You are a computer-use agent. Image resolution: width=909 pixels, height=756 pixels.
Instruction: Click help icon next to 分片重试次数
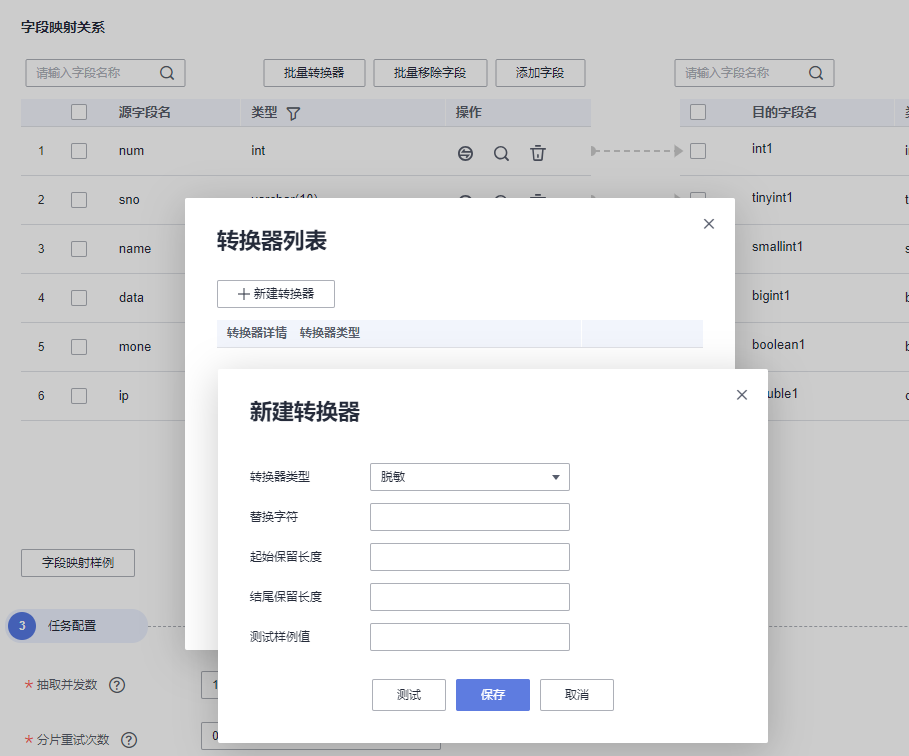[129, 740]
